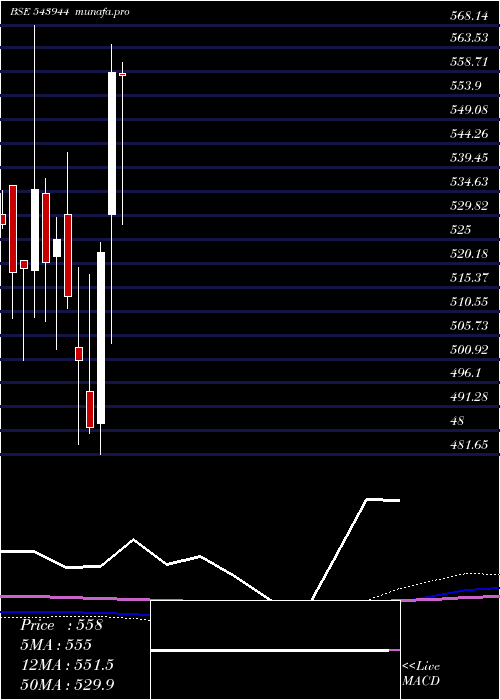Click the '5MA : 555' readout

point(56,645)
